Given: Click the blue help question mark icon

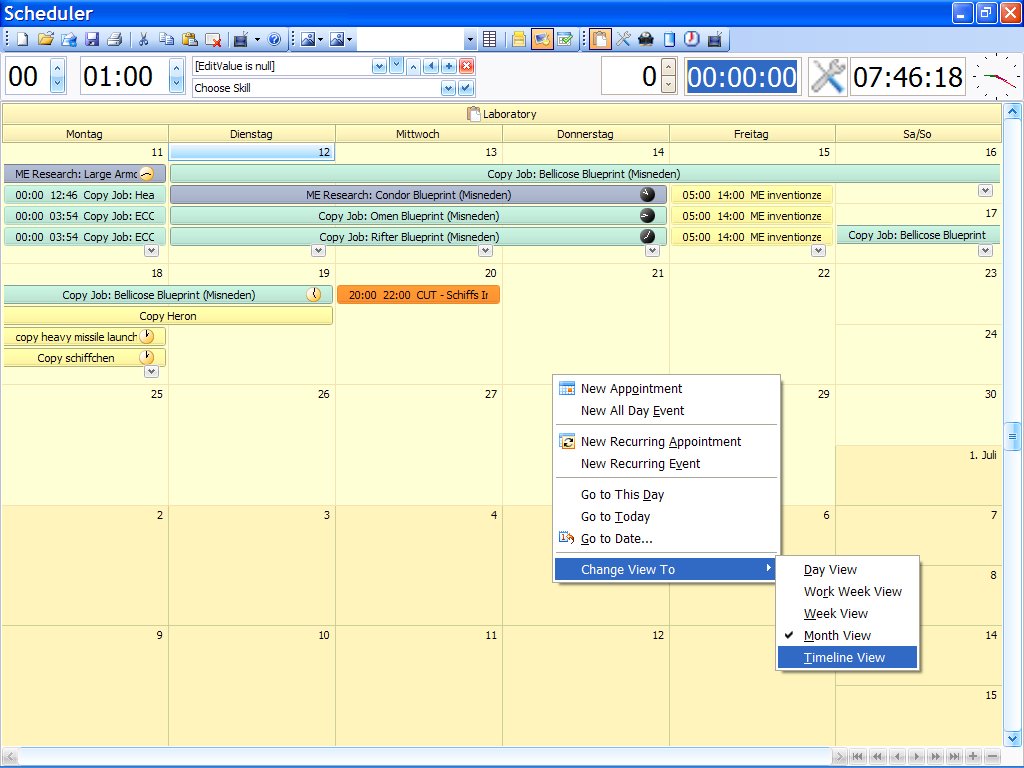Looking at the screenshot, I should tap(275, 40).
